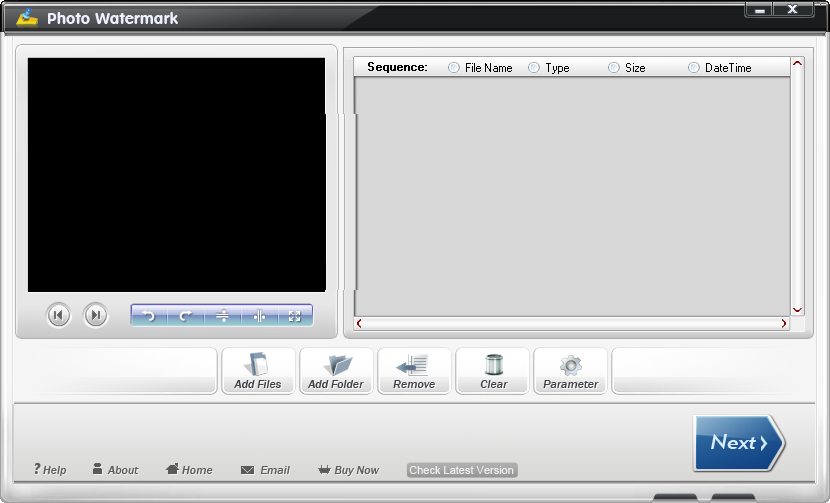This screenshot has height=503, width=830.
Task: Select the Type sequence radio button
Action: pos(534,68)
